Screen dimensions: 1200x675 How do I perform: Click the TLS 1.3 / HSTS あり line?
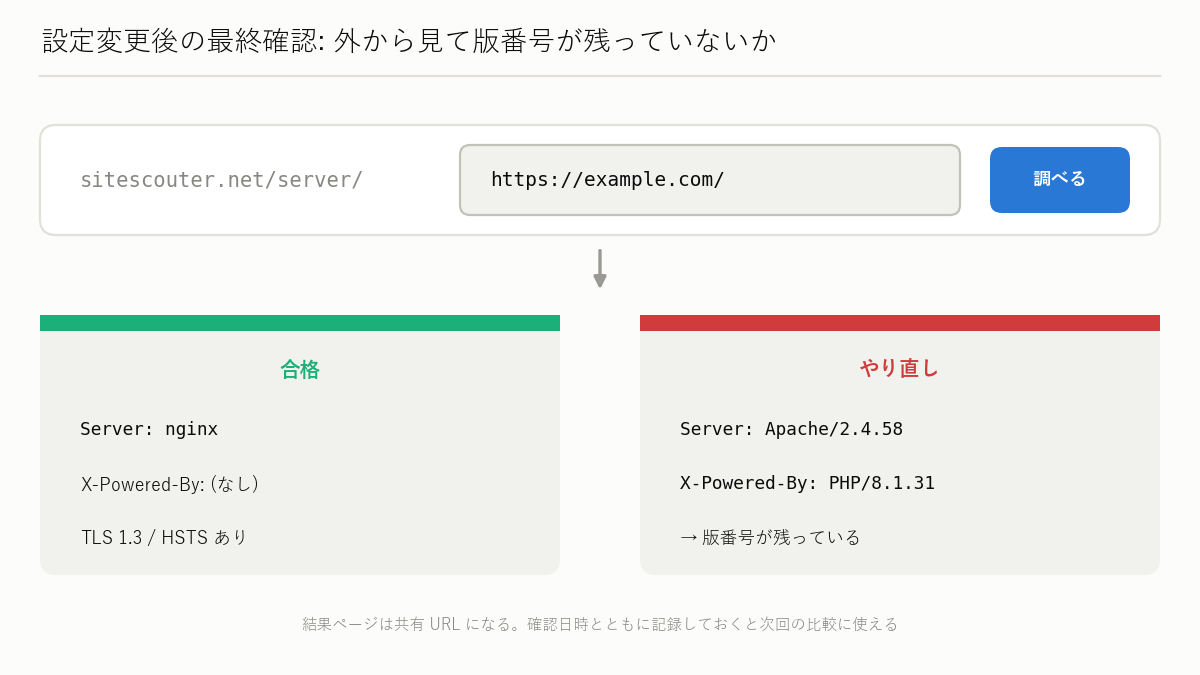pyautogui.click(x=164, y=537)
